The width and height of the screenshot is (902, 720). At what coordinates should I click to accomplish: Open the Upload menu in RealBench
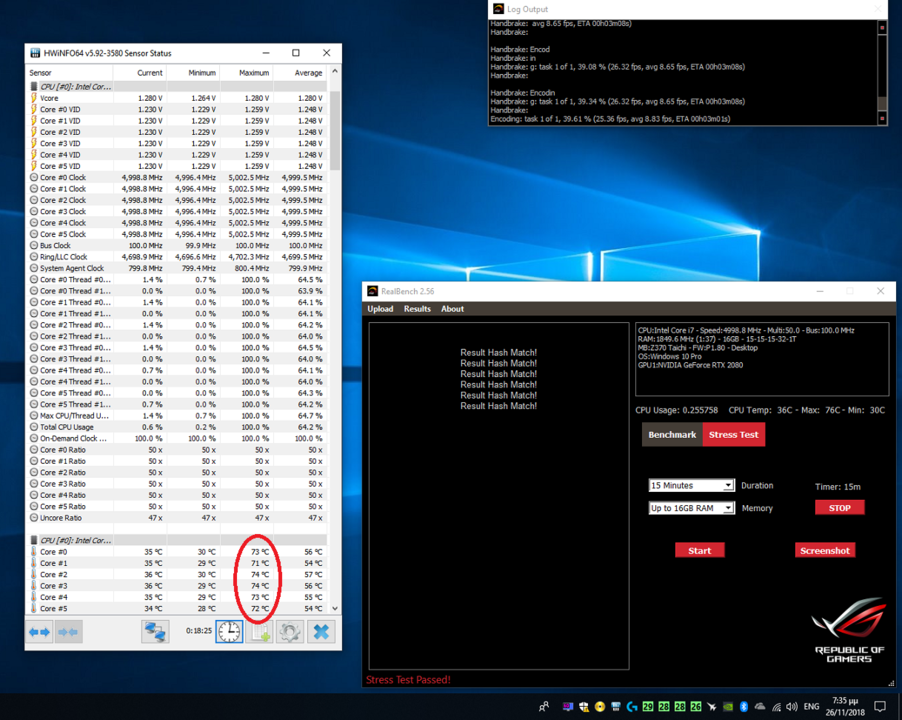pyautogui.click(x=380, y=309)
